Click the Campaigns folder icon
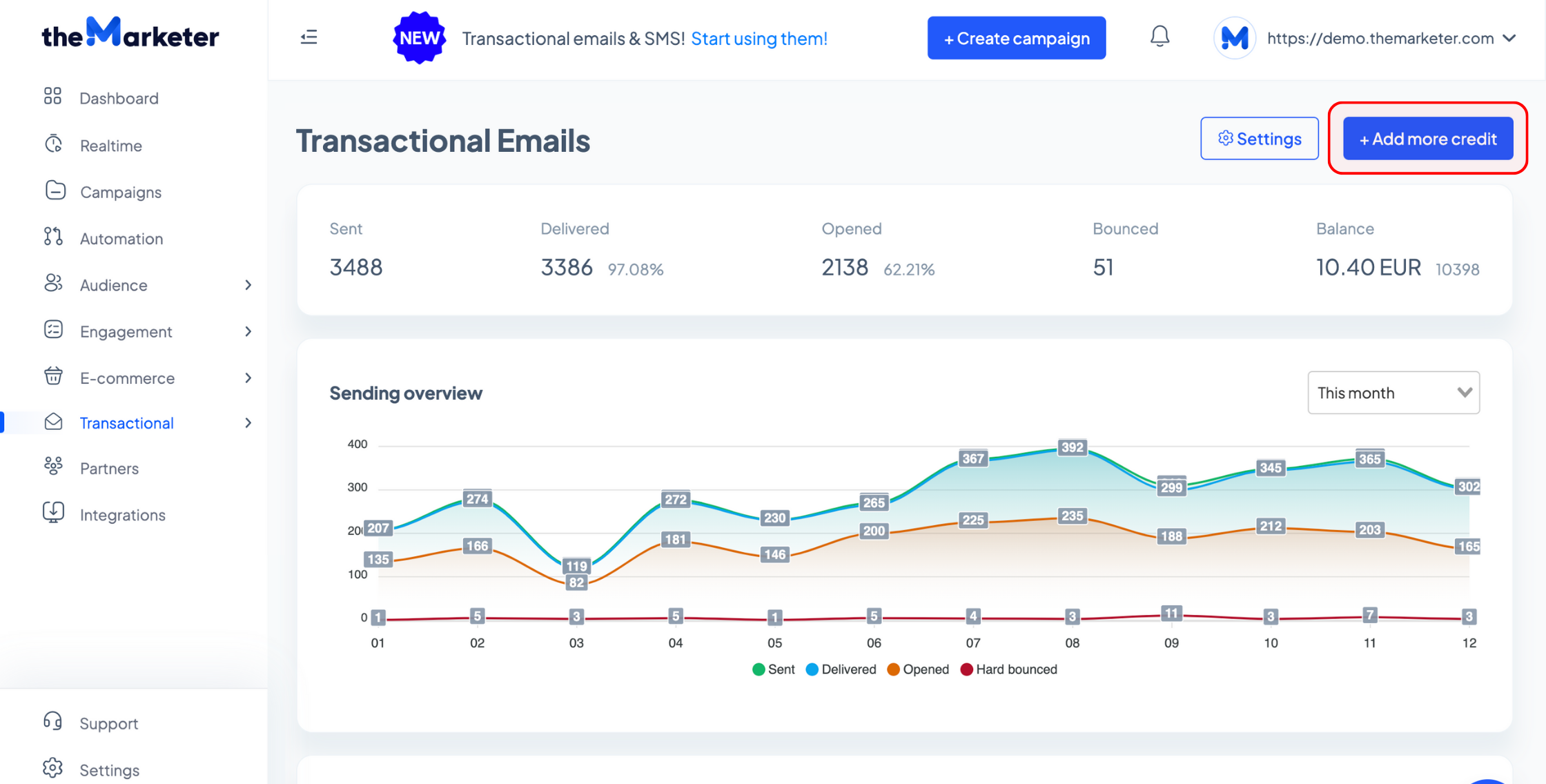This screenshot has width=1546, height=784. coord(55,190)
